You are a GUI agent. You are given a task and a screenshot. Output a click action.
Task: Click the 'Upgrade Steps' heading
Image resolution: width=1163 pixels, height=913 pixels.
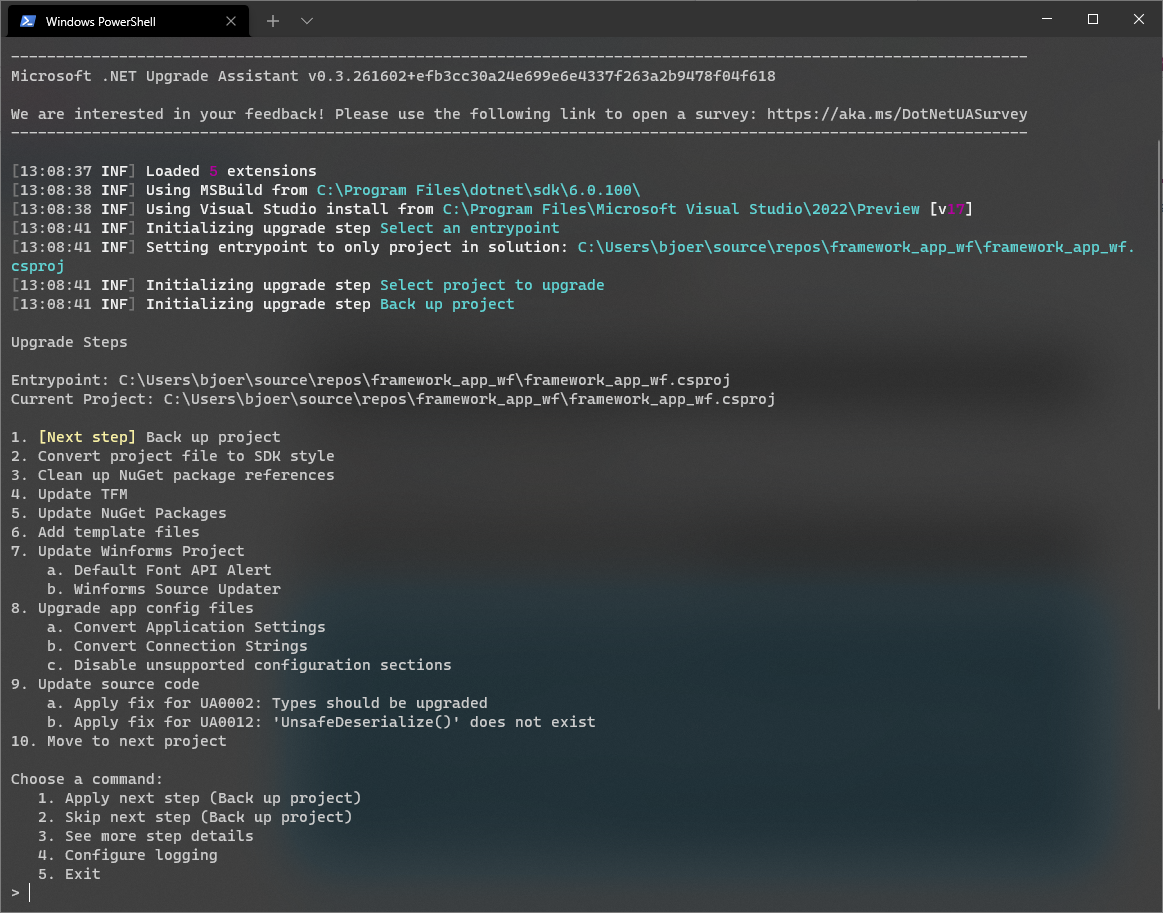[69, 342]
